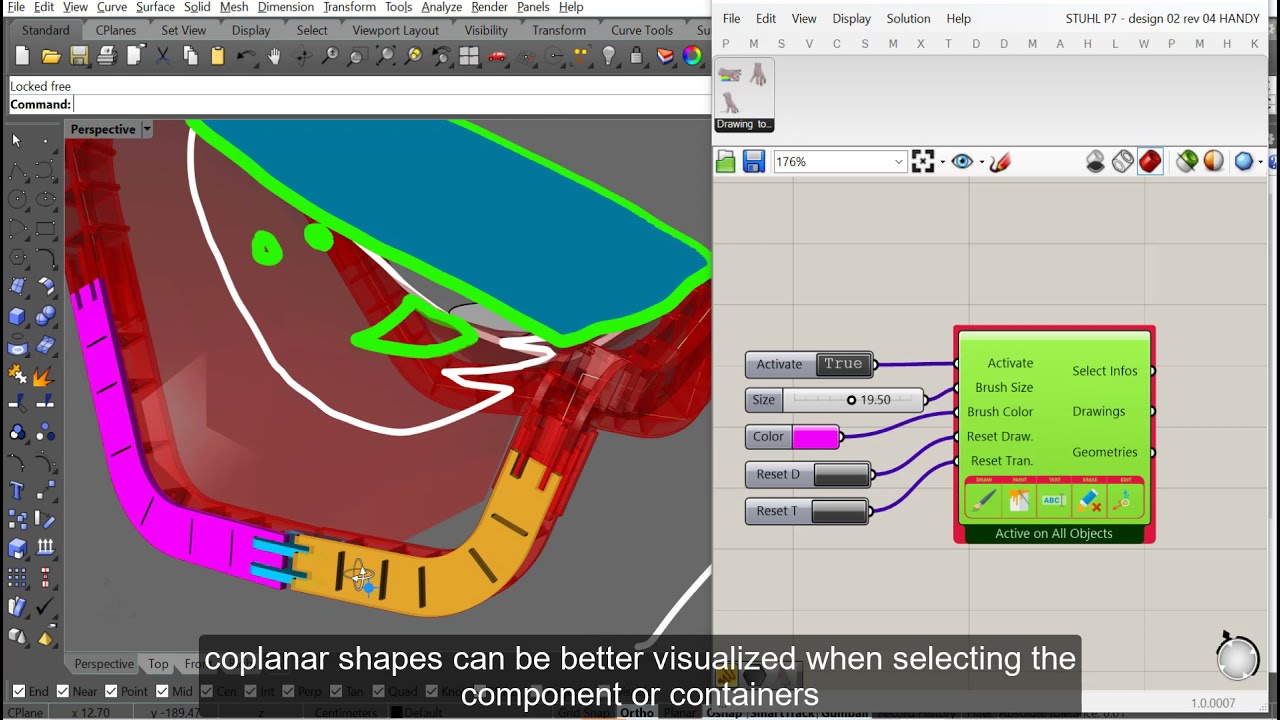Click the four-viewport layout icon
This screenshot has height=720, width=1280.
(x=469, y=56)
